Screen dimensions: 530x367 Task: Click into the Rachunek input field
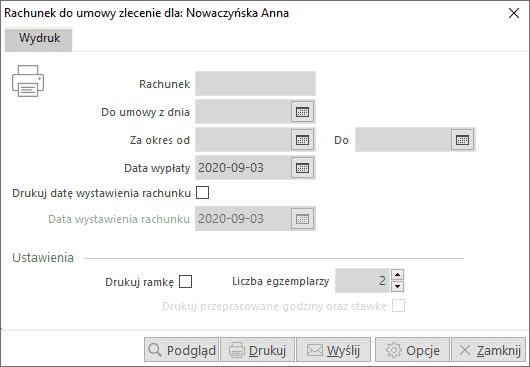256,83
